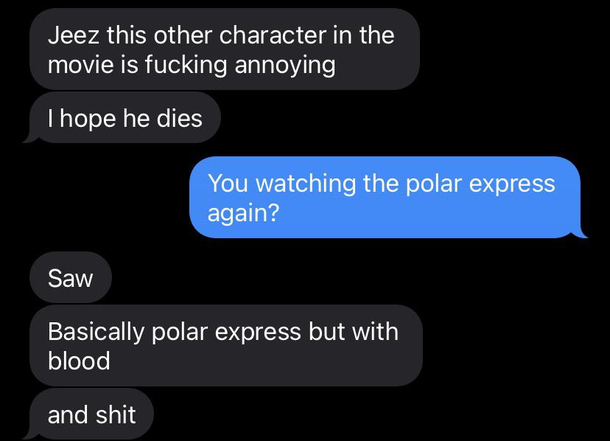
Task: Click the word 'fucking' in first message
Action: click(x=186, y=65)
